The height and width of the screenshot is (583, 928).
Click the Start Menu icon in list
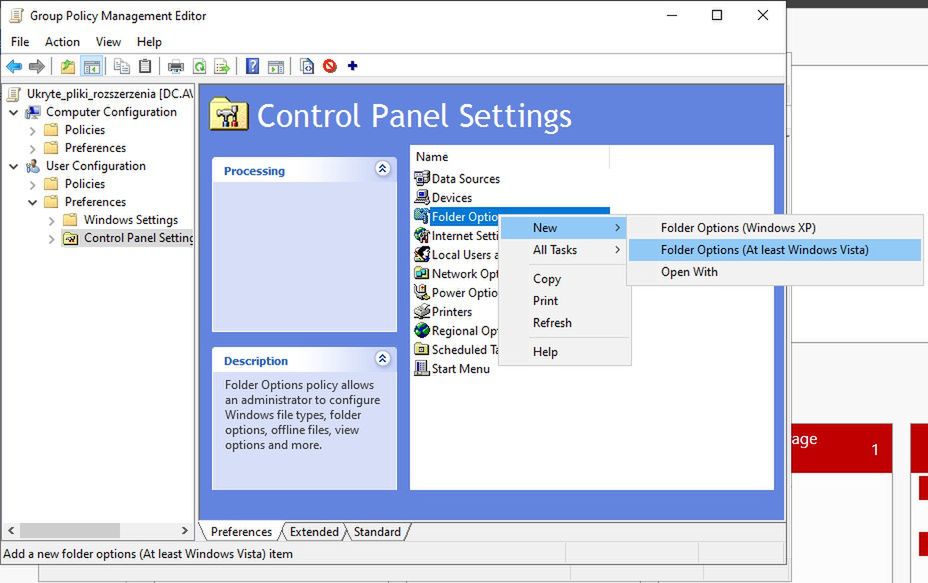tap(422, 368)
